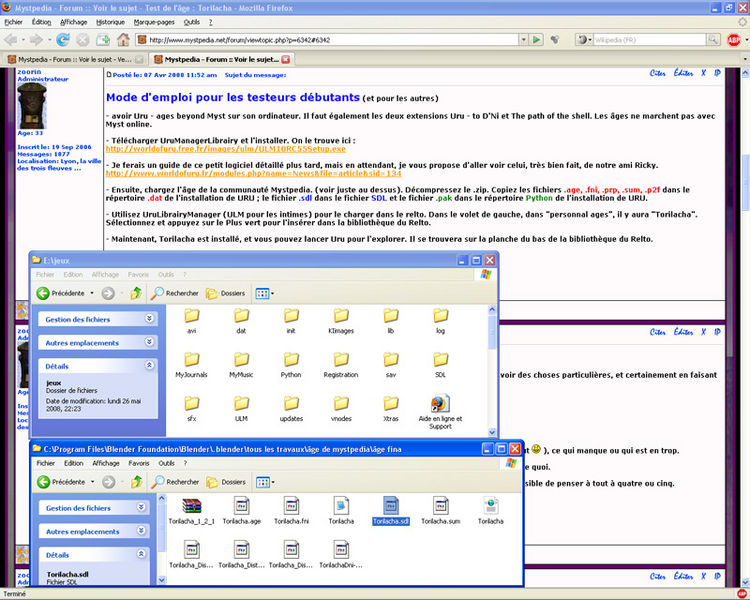Open the avi folder in E:\jeux window
The image size is (750, 600).
coord(191,321)
